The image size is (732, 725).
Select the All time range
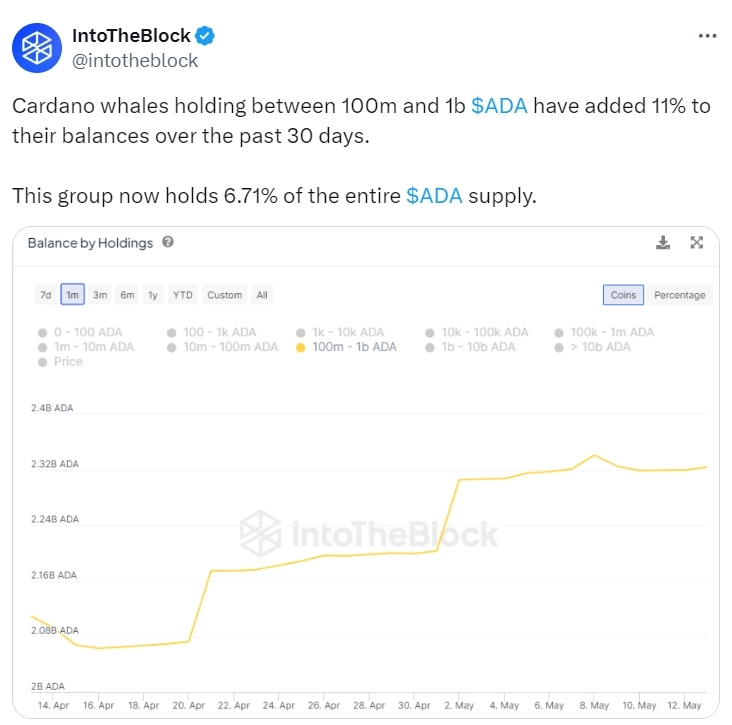coord(262,295)
